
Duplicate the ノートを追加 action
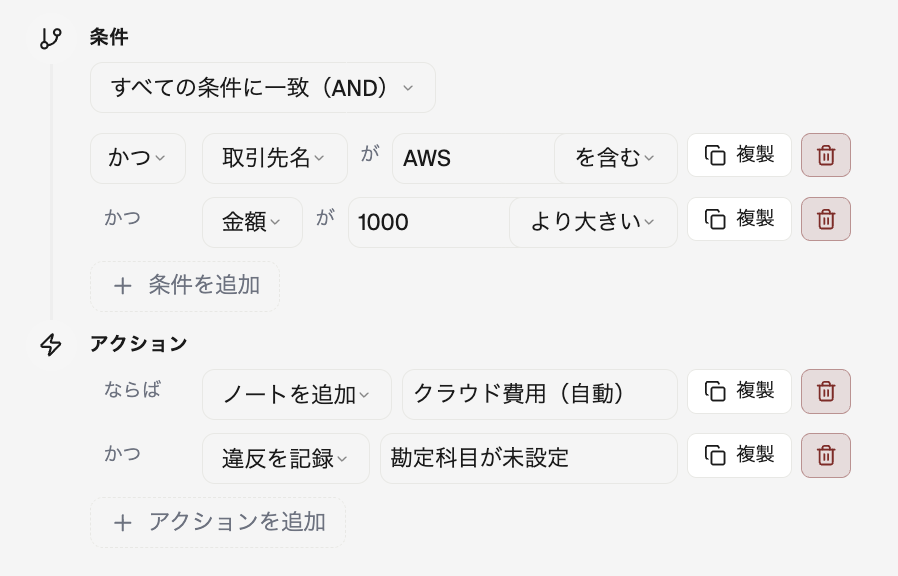tap(739, 391)
